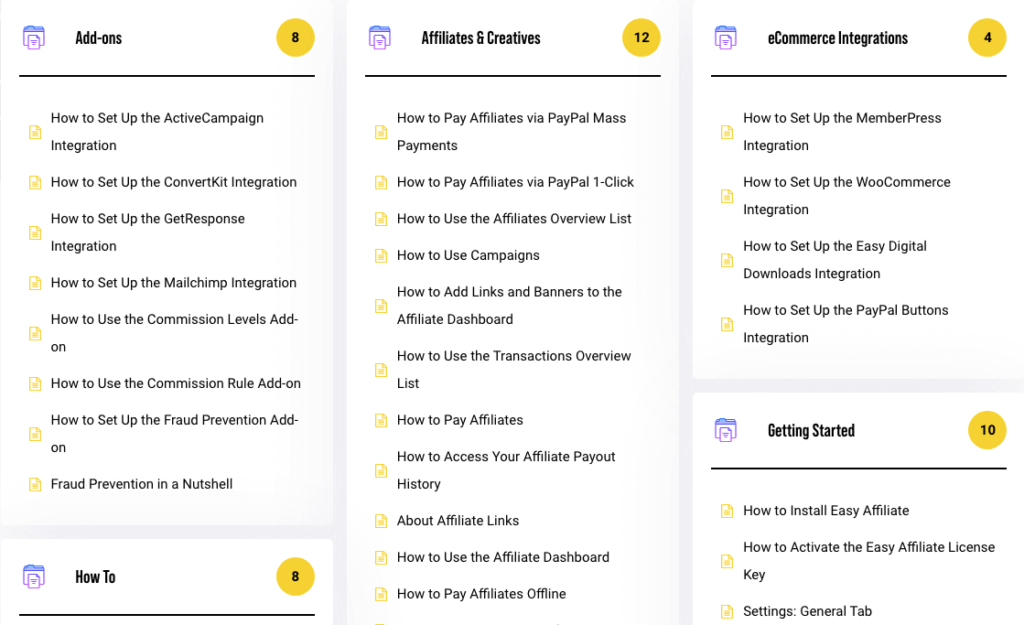Image resolution: width=1024 pixels, height=625 pixels.
Task: Open How to Activate the Easy Affiliate License Key
Action: [x=869, y=560]
